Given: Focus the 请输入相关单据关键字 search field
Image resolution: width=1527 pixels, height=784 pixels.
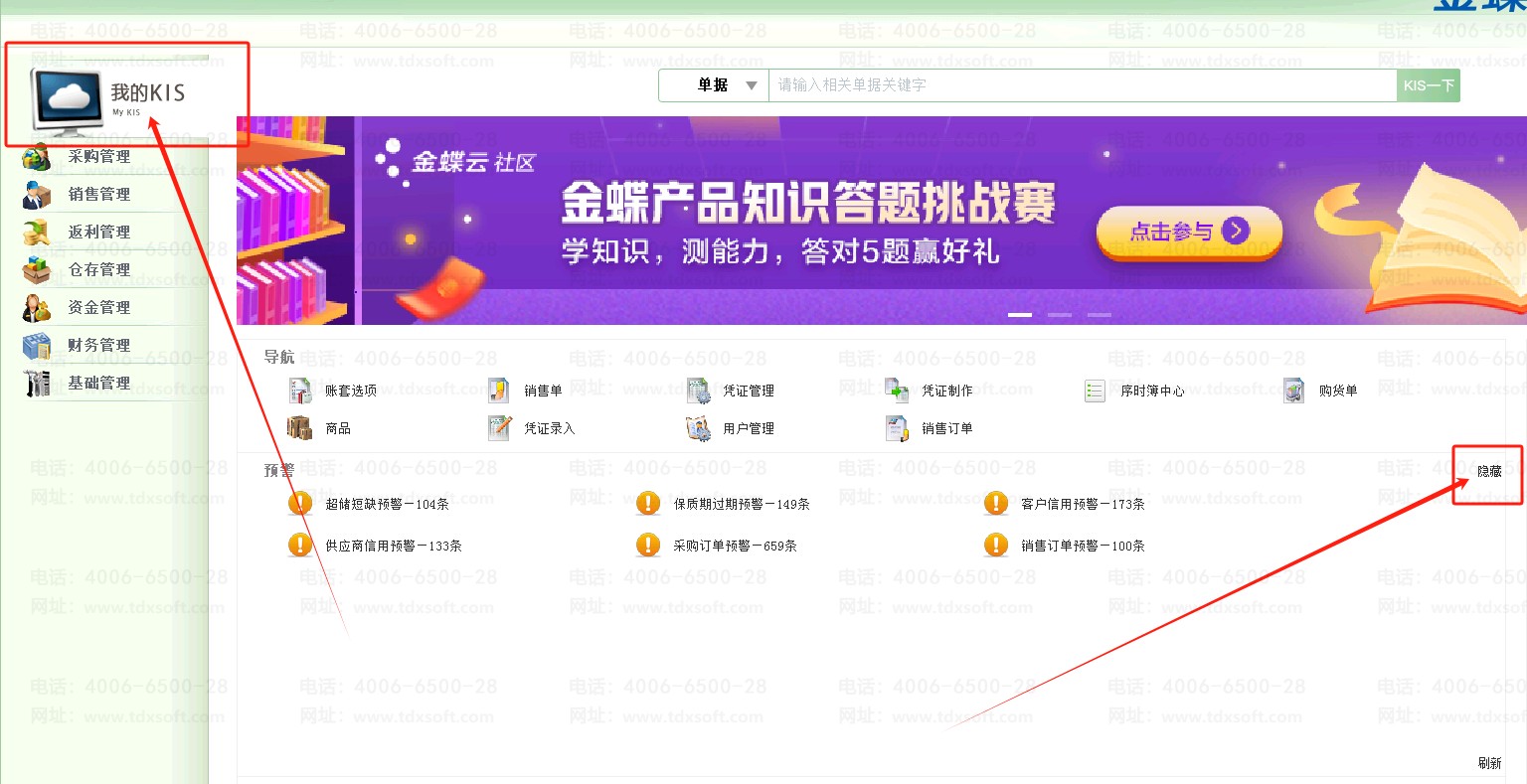Looking at the screenshot, I should pos(1083,85).
